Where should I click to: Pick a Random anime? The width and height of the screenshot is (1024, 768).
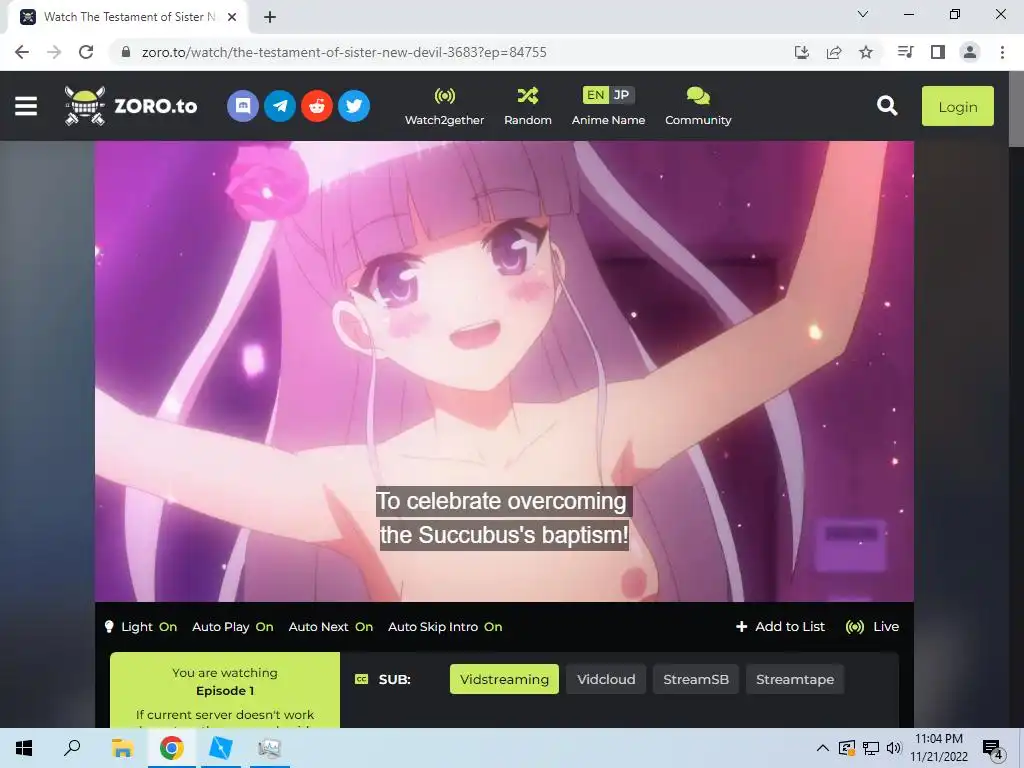[528, 106]
